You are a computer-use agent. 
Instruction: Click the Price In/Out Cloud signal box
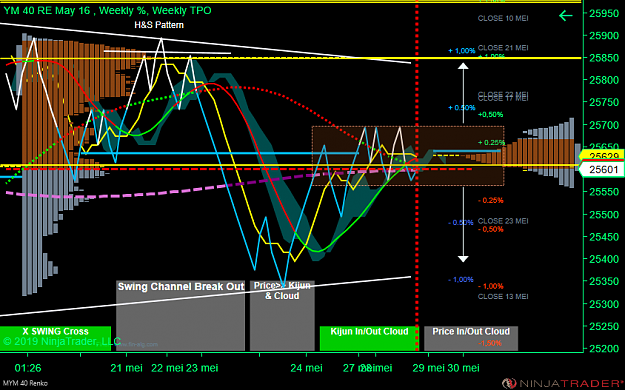(471, 338)
